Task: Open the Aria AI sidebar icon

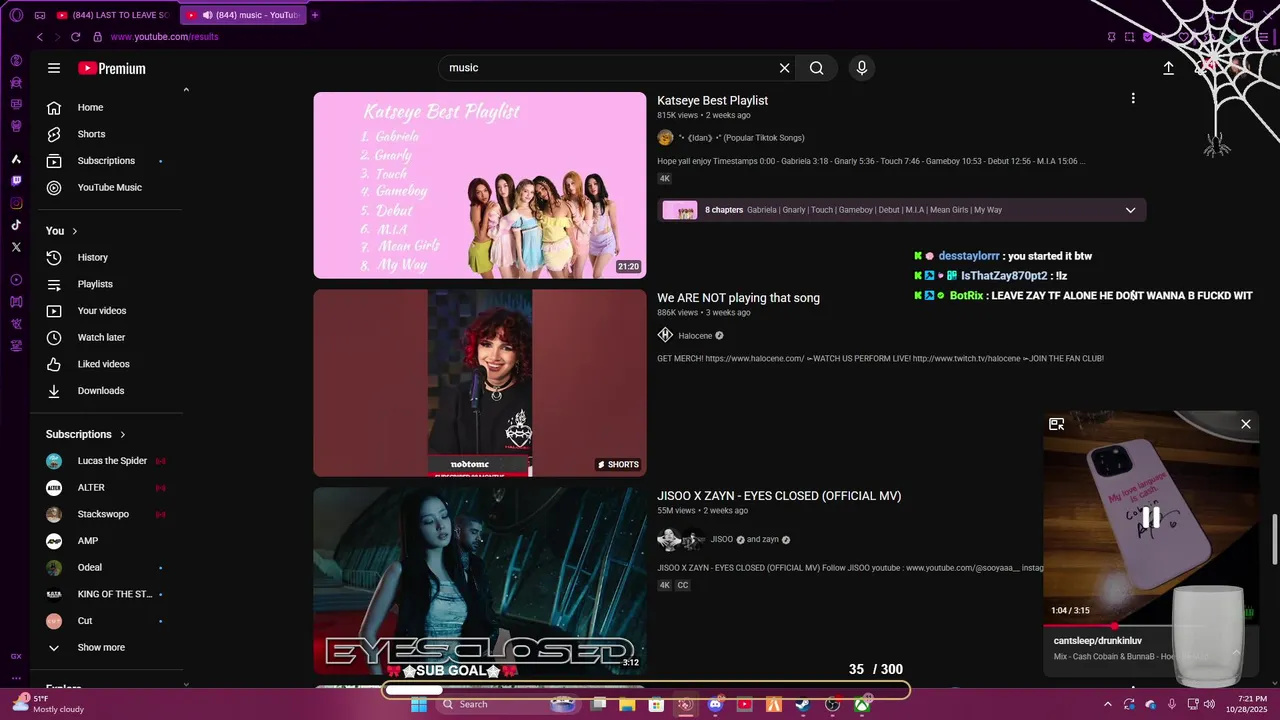Action: tap(16, 159)
